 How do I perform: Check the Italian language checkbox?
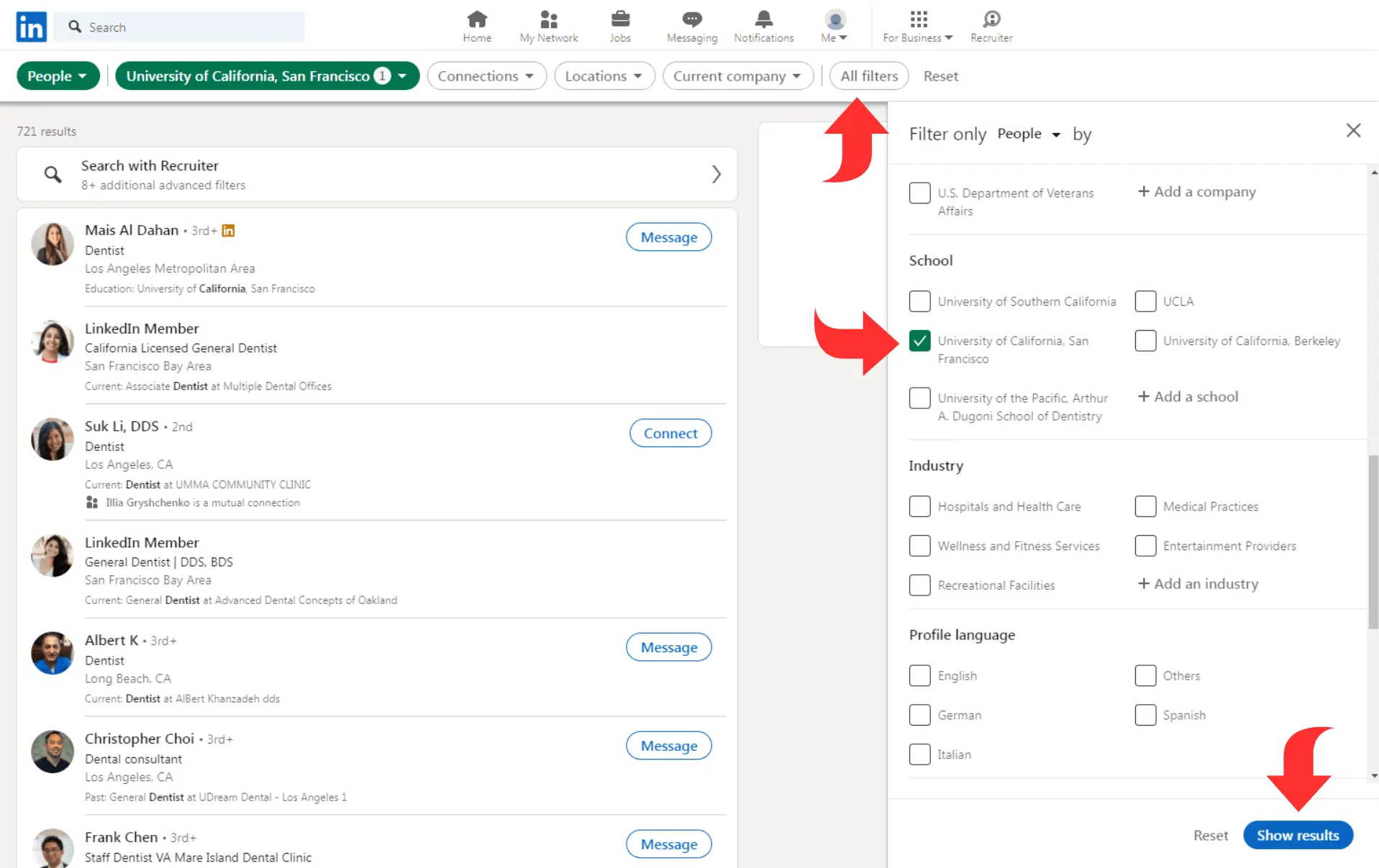919,754
